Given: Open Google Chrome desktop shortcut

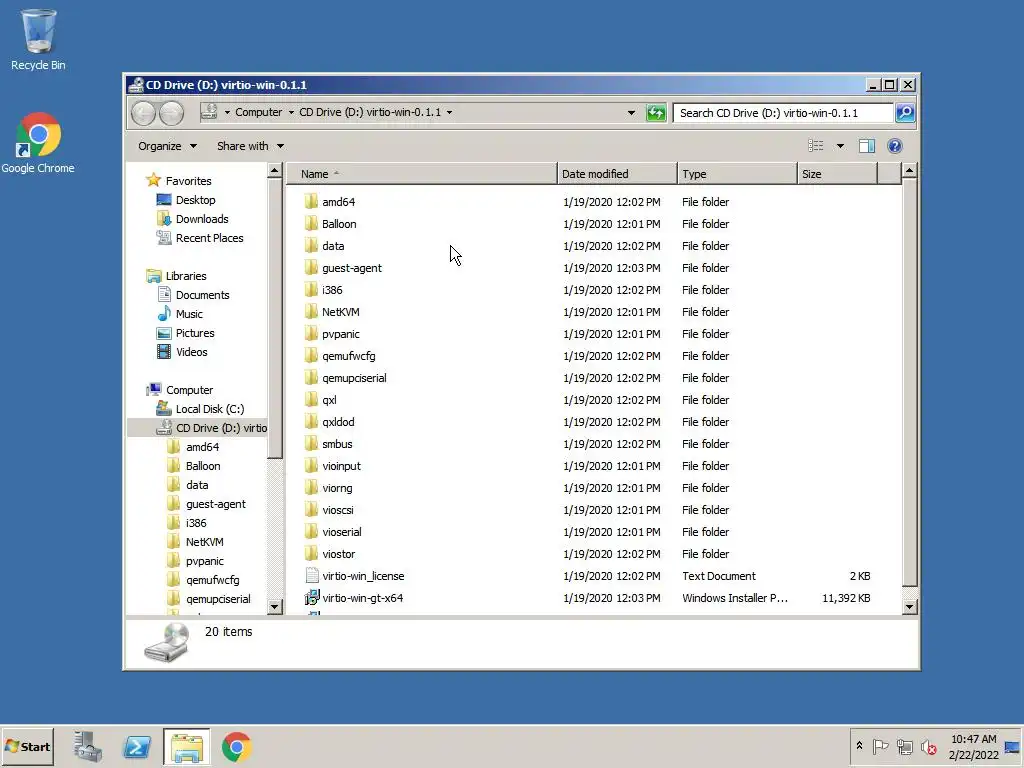Looking at the screenshot, I should click(x=38, y=143).
